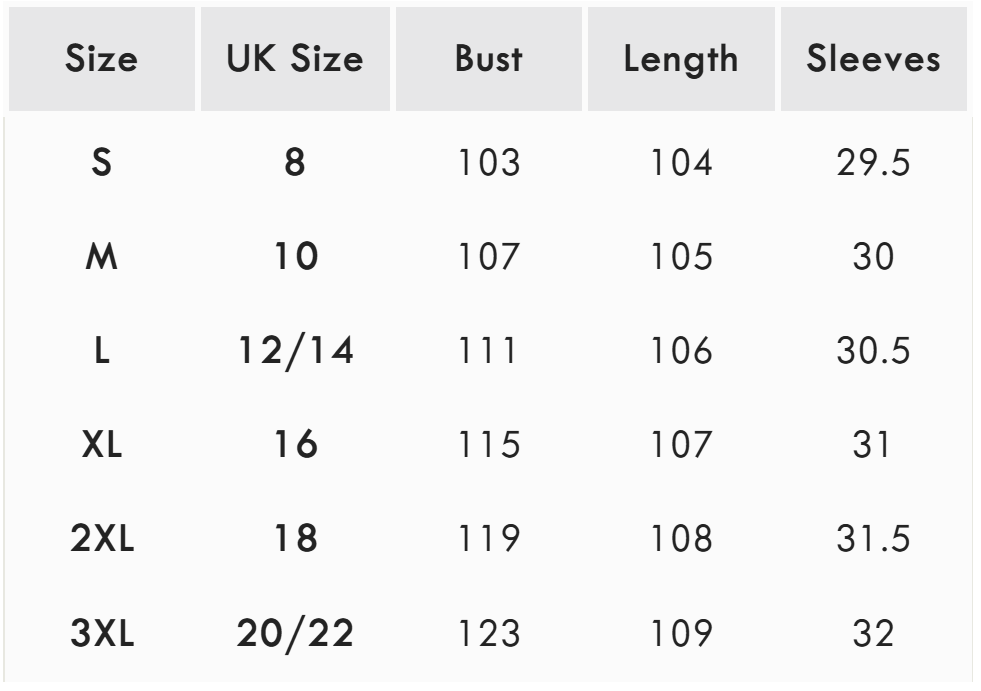
Task: Click the Size column header
Action: coord(101,60)
